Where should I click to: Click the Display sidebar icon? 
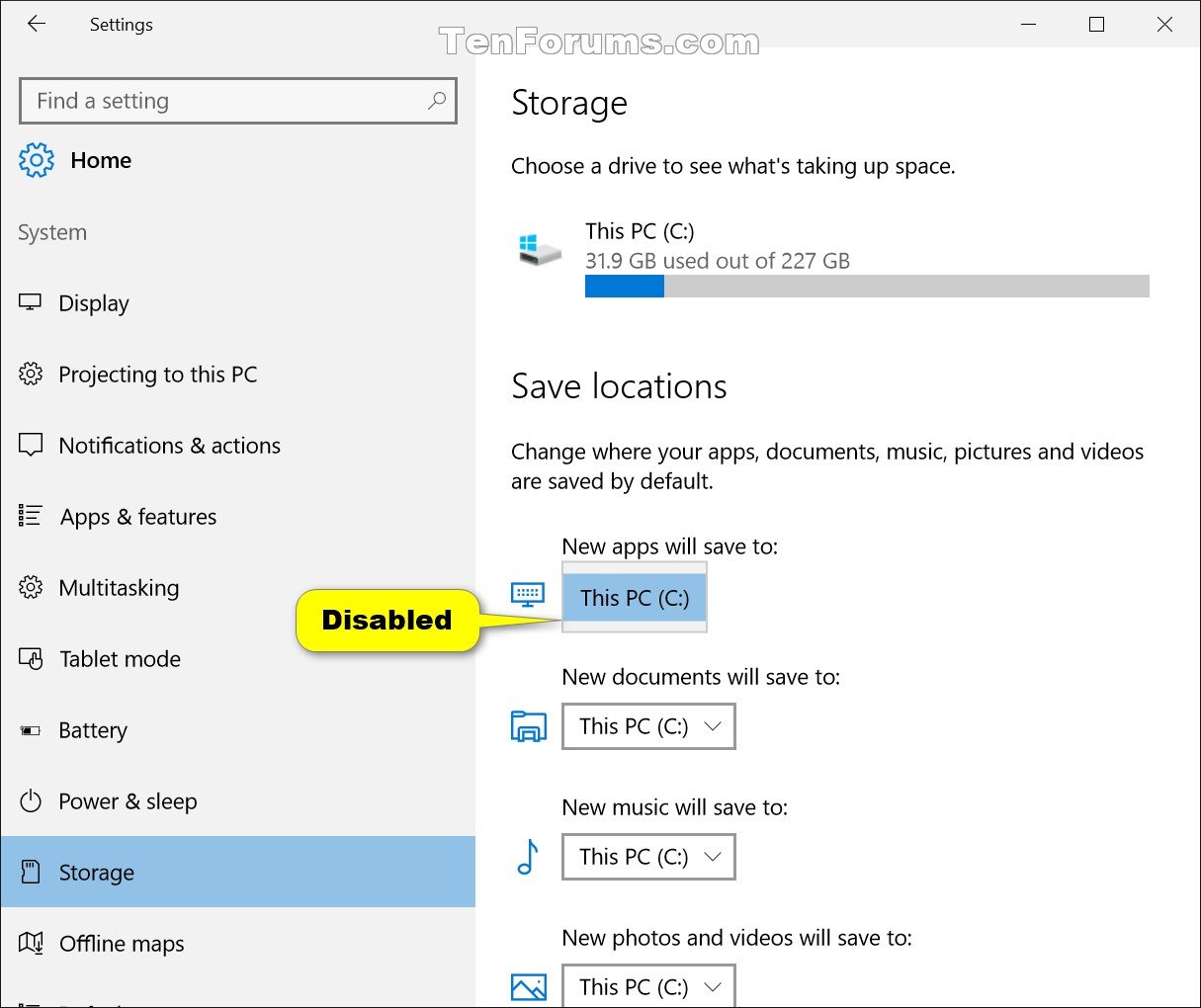[x=31, y=303]
